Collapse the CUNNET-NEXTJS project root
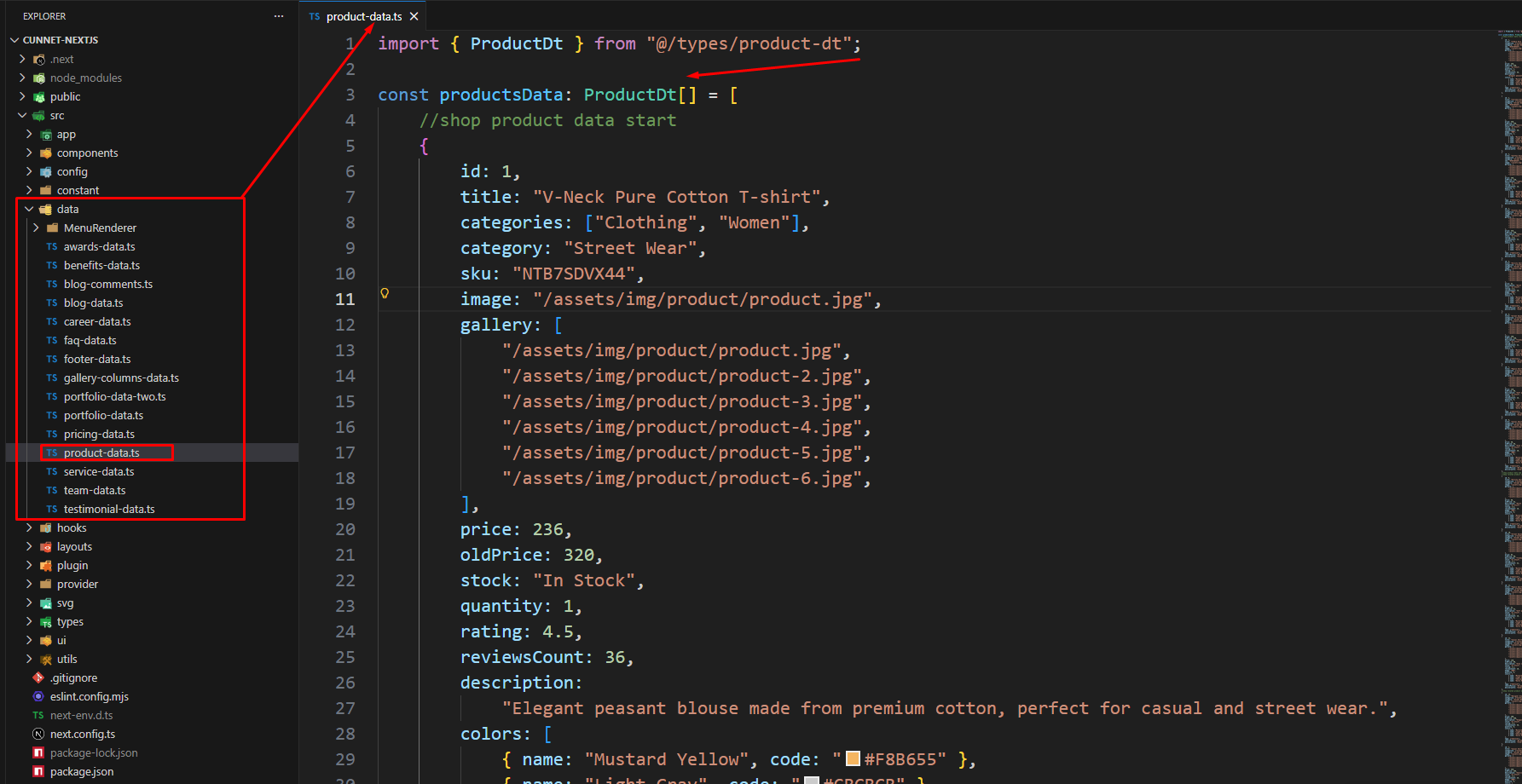1522x784 pixels. 14,40
